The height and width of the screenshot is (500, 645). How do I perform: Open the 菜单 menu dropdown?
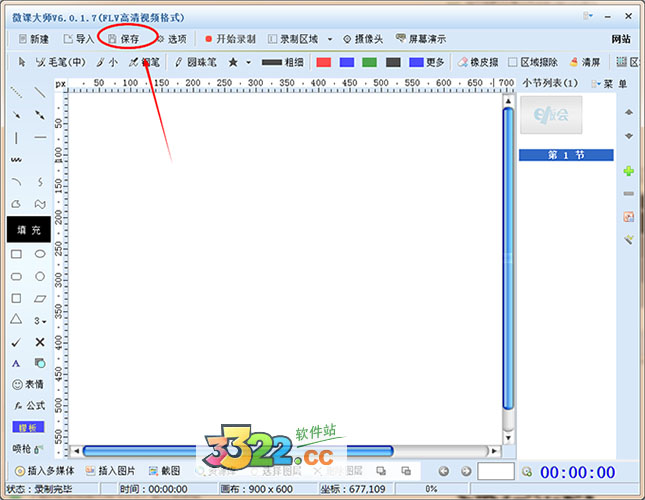coord(610,84)
